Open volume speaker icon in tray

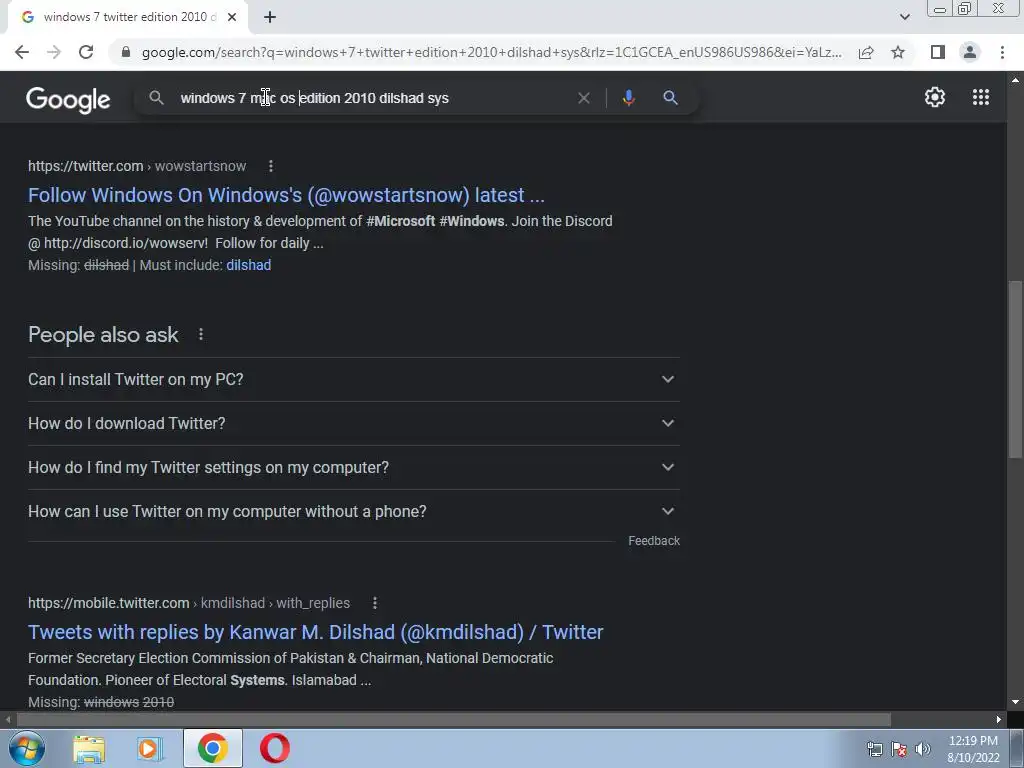923,749
